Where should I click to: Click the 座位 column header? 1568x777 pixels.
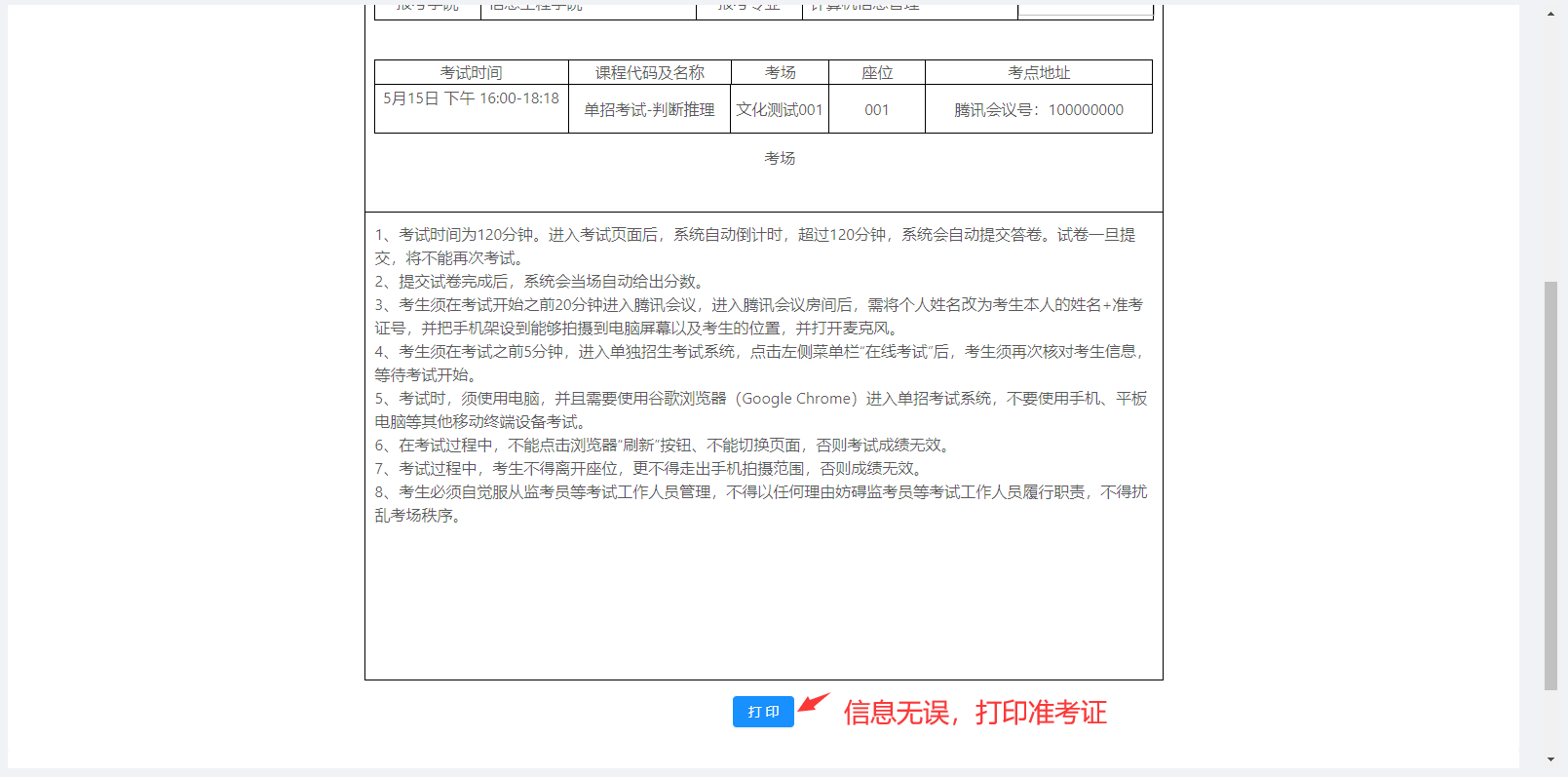pyautogui.click(x=876, y=73)
